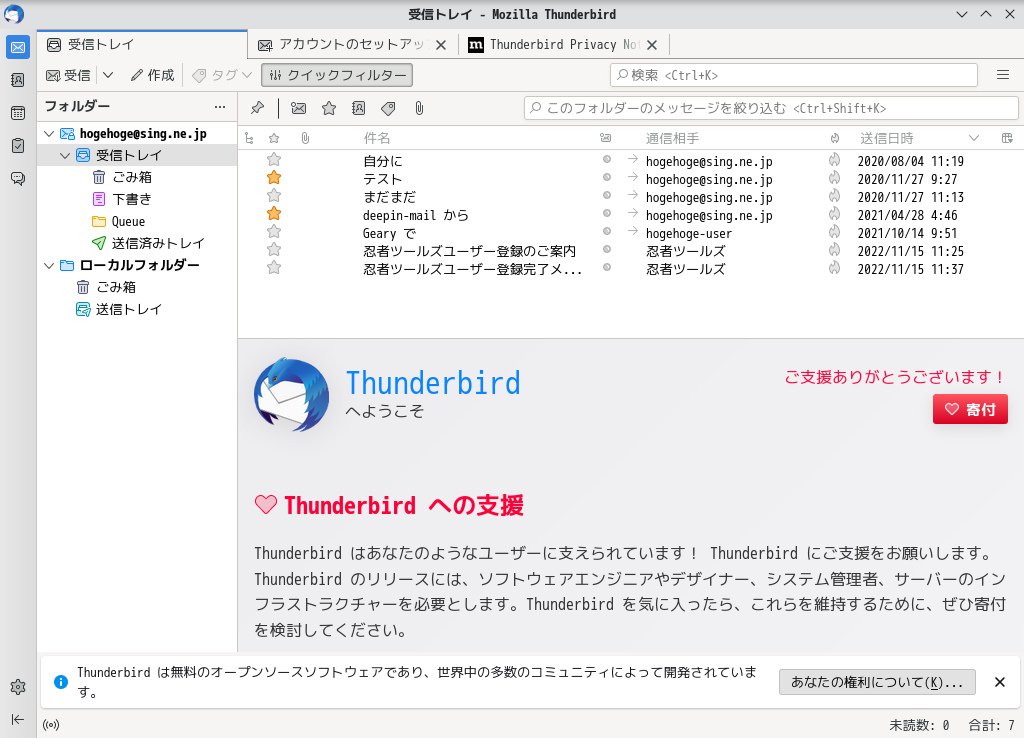Switch to the 受信トレイ tab

click(x=142, y=44)
